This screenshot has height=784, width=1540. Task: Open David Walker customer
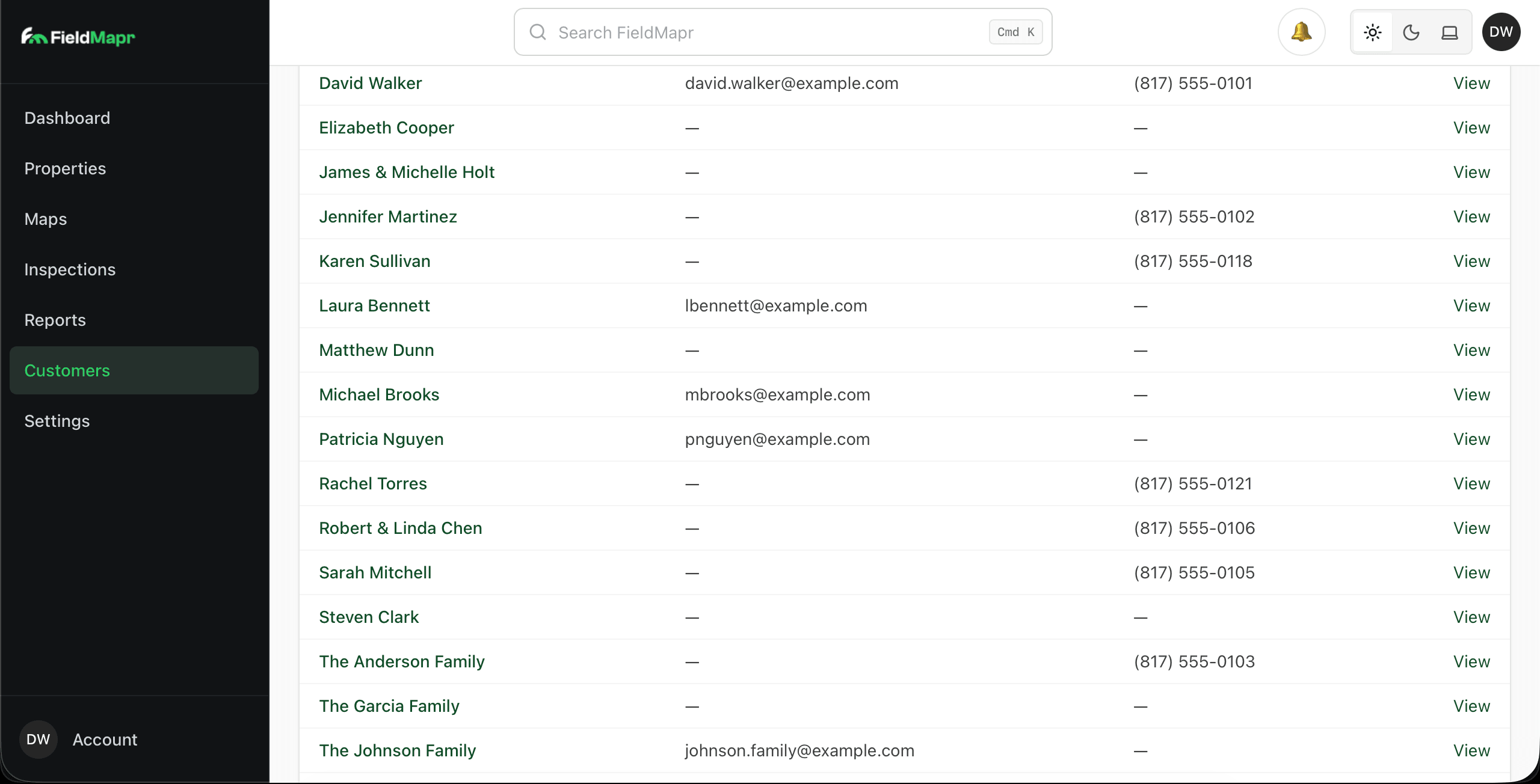click(371, 83)
